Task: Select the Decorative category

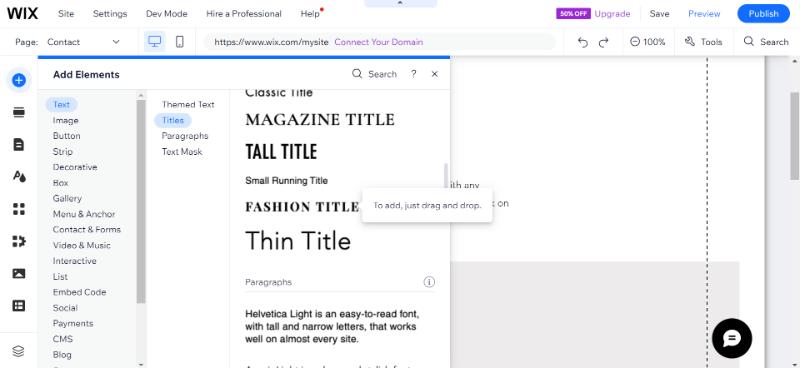Action: coord(74,167)
